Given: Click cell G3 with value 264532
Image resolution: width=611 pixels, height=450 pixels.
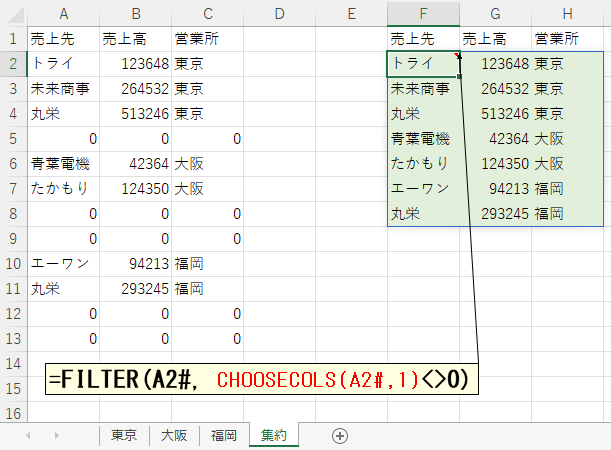Looking at the screenshot, I should tap(495, 89).
